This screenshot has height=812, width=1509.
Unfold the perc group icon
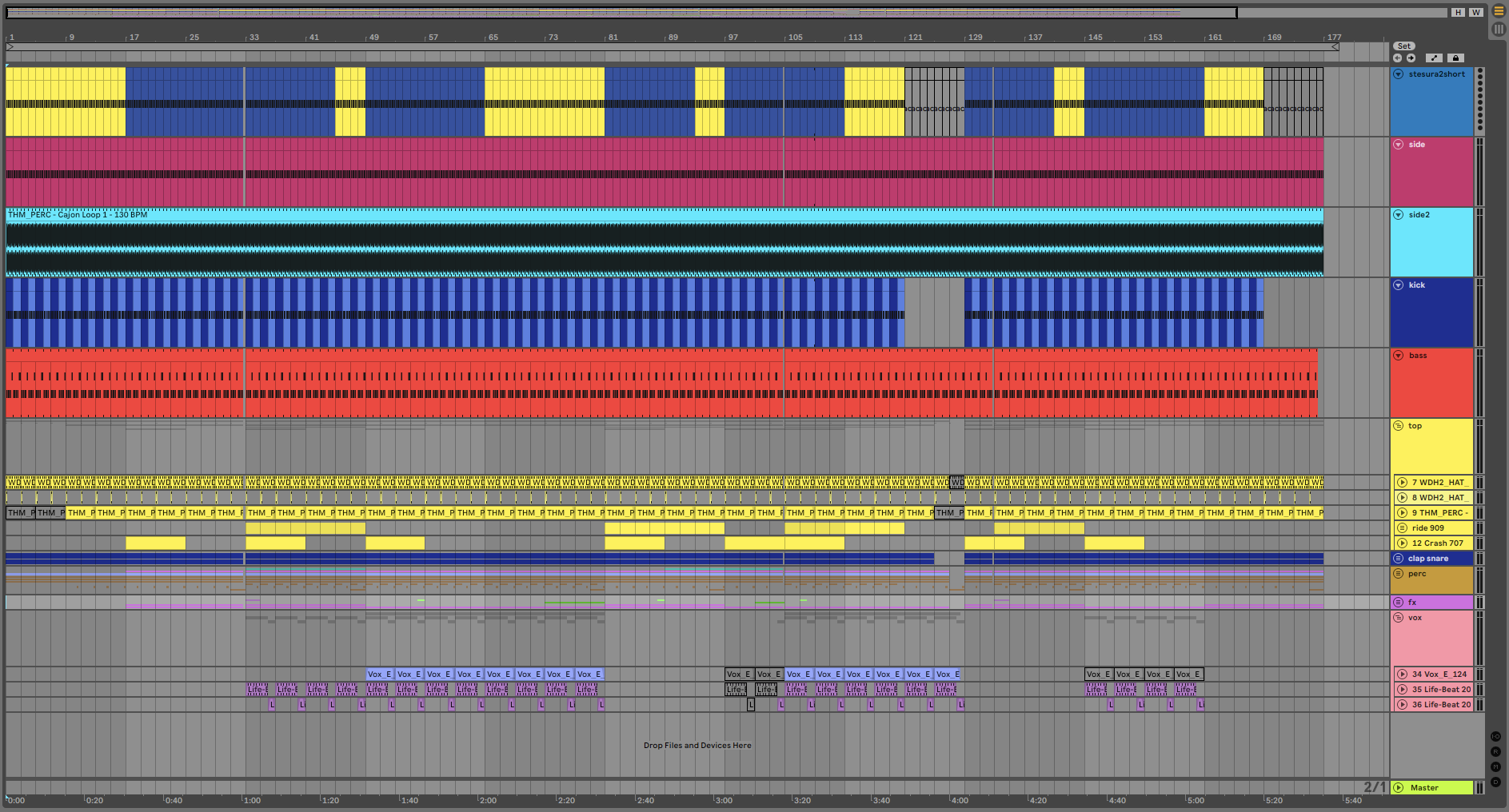[x=1399, y=574]
